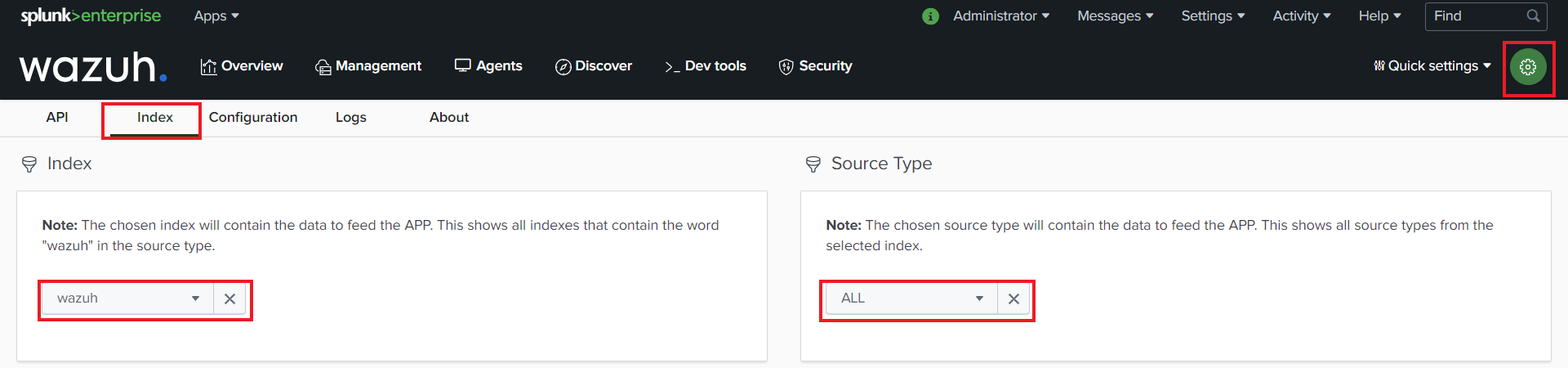
Task: Open the green gear settings icon
Action: coord(1528,67)
